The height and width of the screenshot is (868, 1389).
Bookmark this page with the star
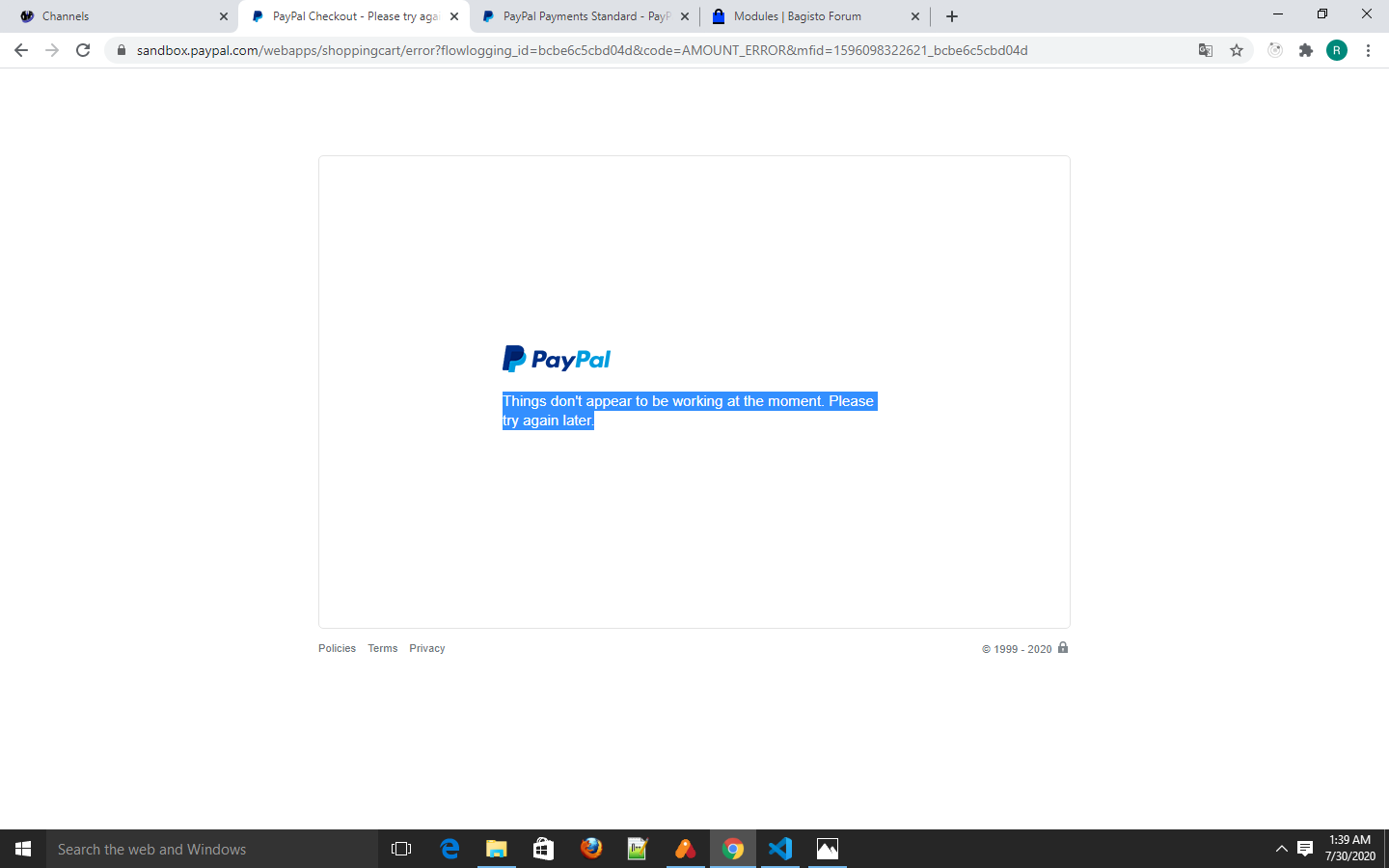[1237, 50]
